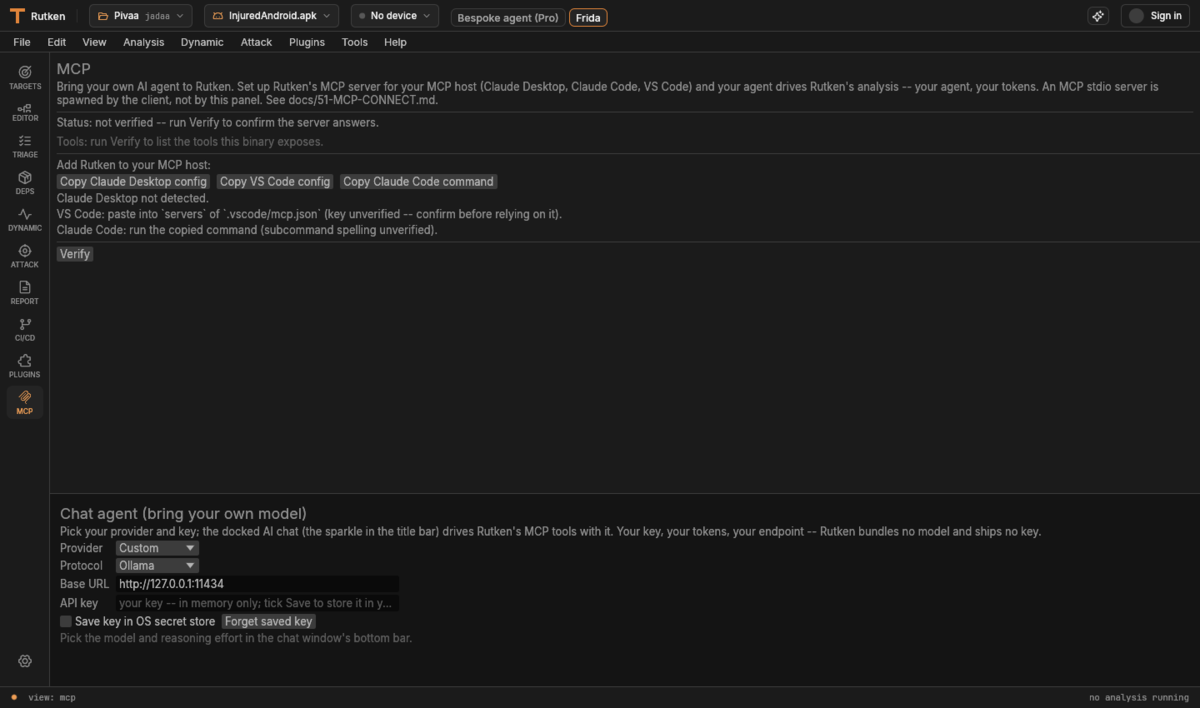Toggle the Bespoke agent (Pro) pill
This screenshot has width=1200, height=708.
pos(508,17)
